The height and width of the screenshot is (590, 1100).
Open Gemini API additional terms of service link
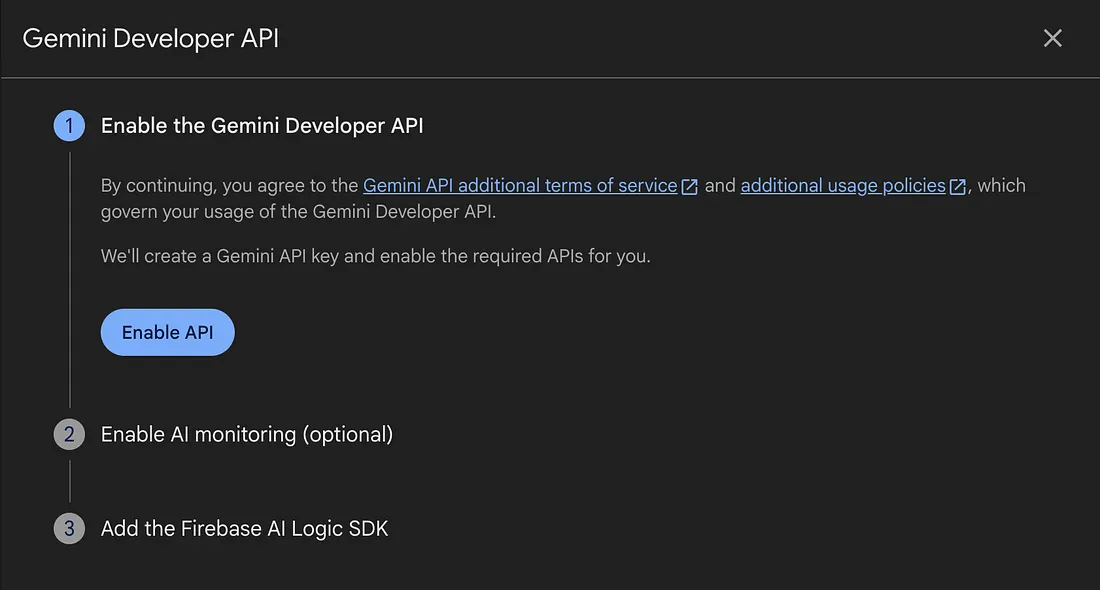[520, 185]
